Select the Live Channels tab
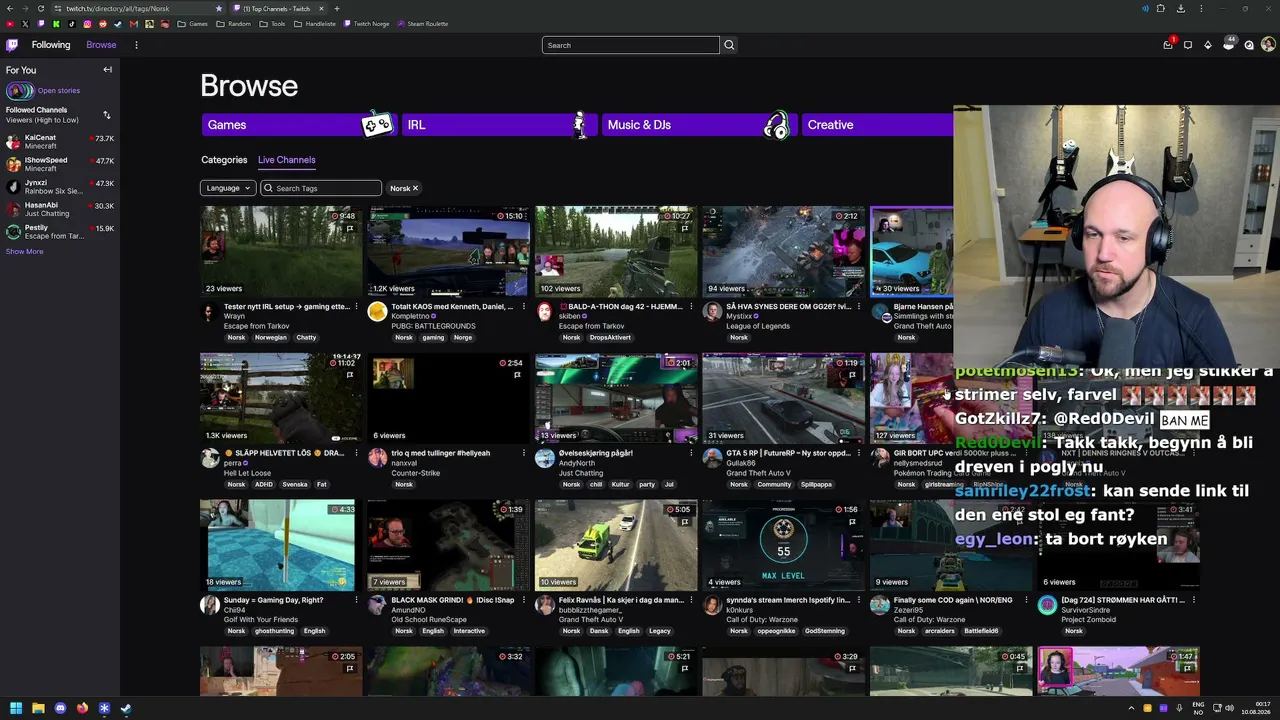The height and width of the screenshot is (720, 1280). (286, 160)
